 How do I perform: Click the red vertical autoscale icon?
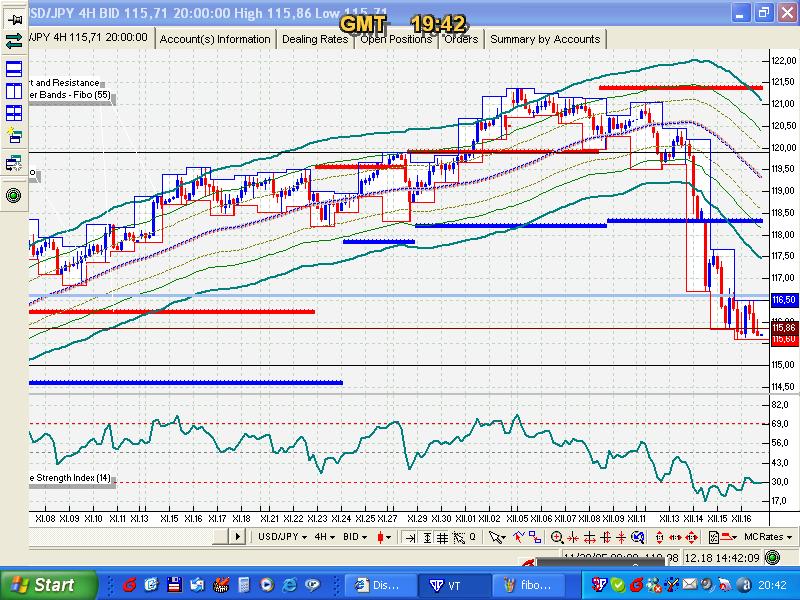click(658, 537)
